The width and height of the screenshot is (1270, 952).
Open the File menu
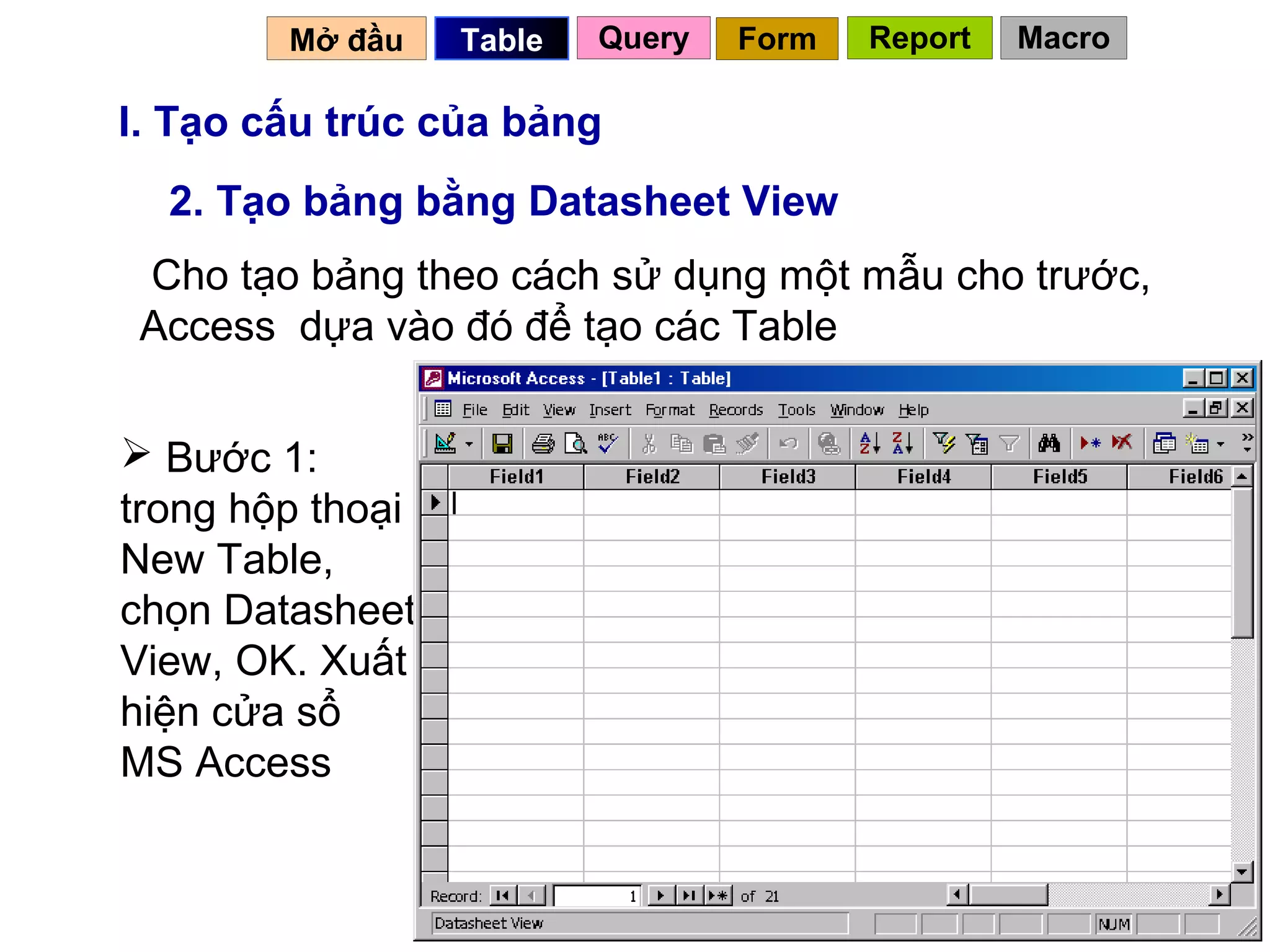[475, 410]
